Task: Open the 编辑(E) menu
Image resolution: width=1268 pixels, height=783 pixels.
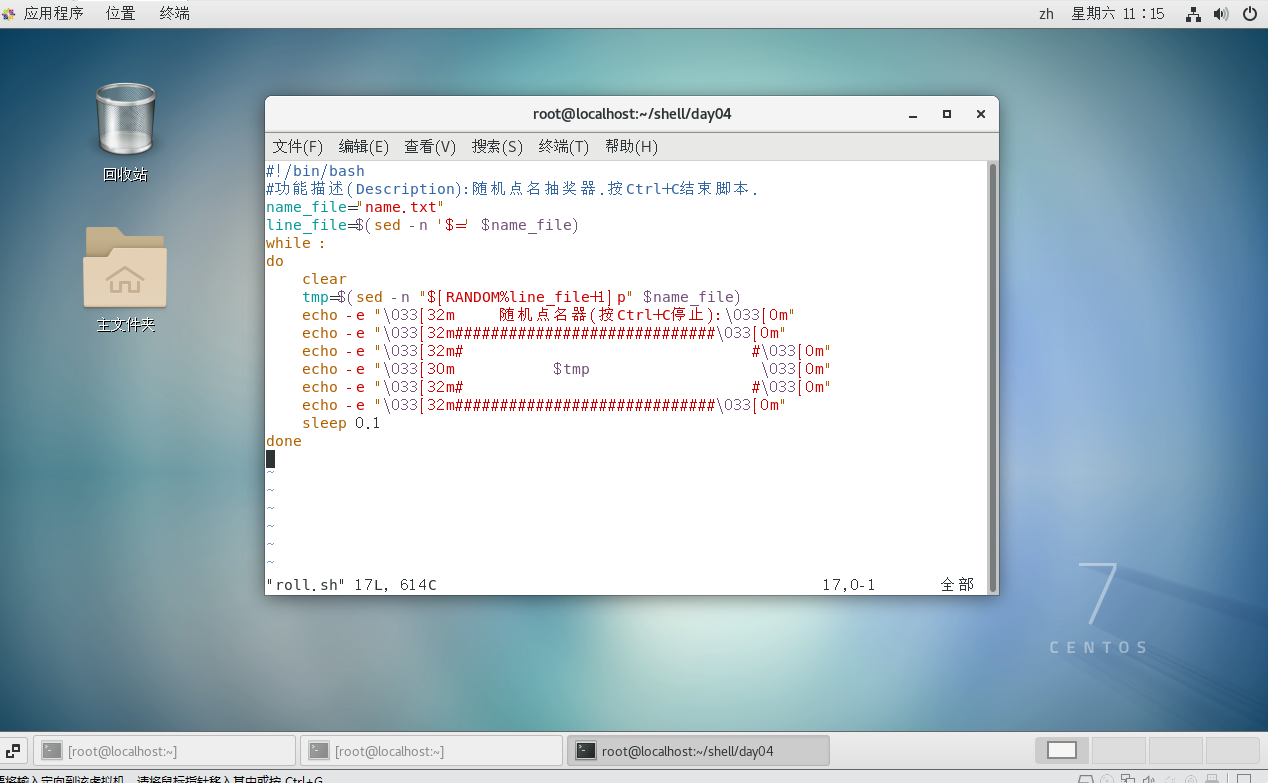Action: click(x=364, y=147)
